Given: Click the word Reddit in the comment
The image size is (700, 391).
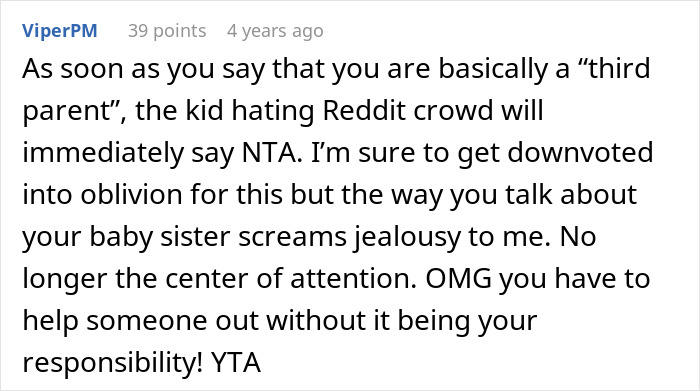Looking at the screenshot, I should (x=364, y=110).
